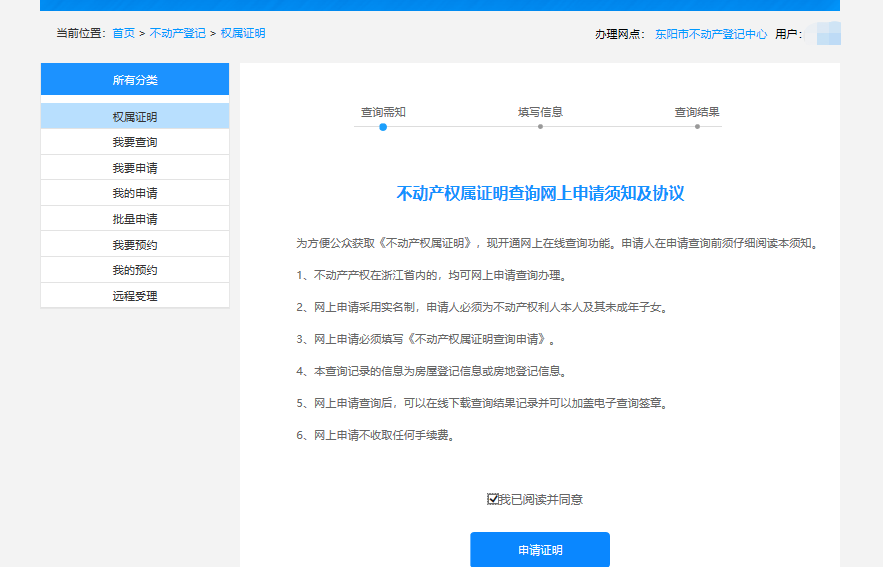Click the 查询结果 step marker dot
The width and height of the screenshot is (883, 567).
click(697, 127)
